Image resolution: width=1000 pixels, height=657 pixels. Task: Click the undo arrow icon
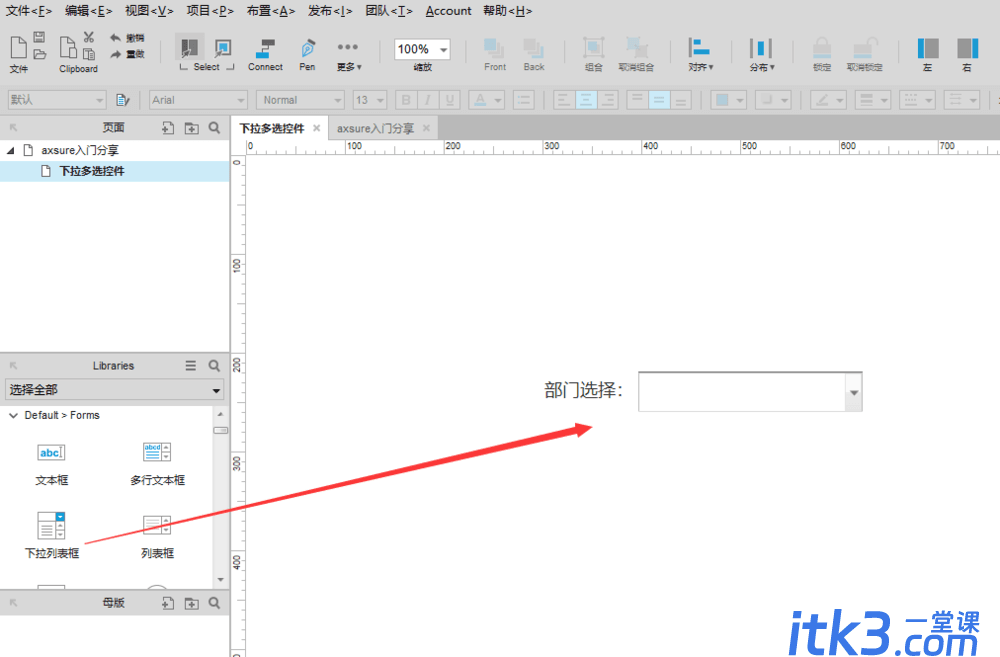pos(115,38)
